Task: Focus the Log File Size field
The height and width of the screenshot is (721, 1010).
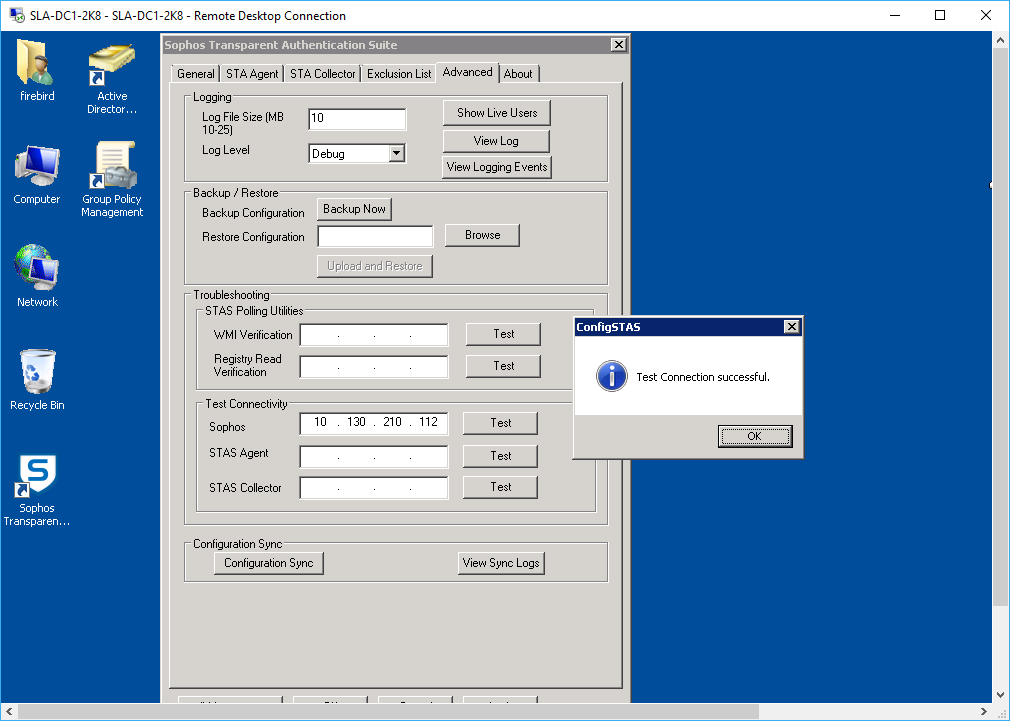Action: 357,119
